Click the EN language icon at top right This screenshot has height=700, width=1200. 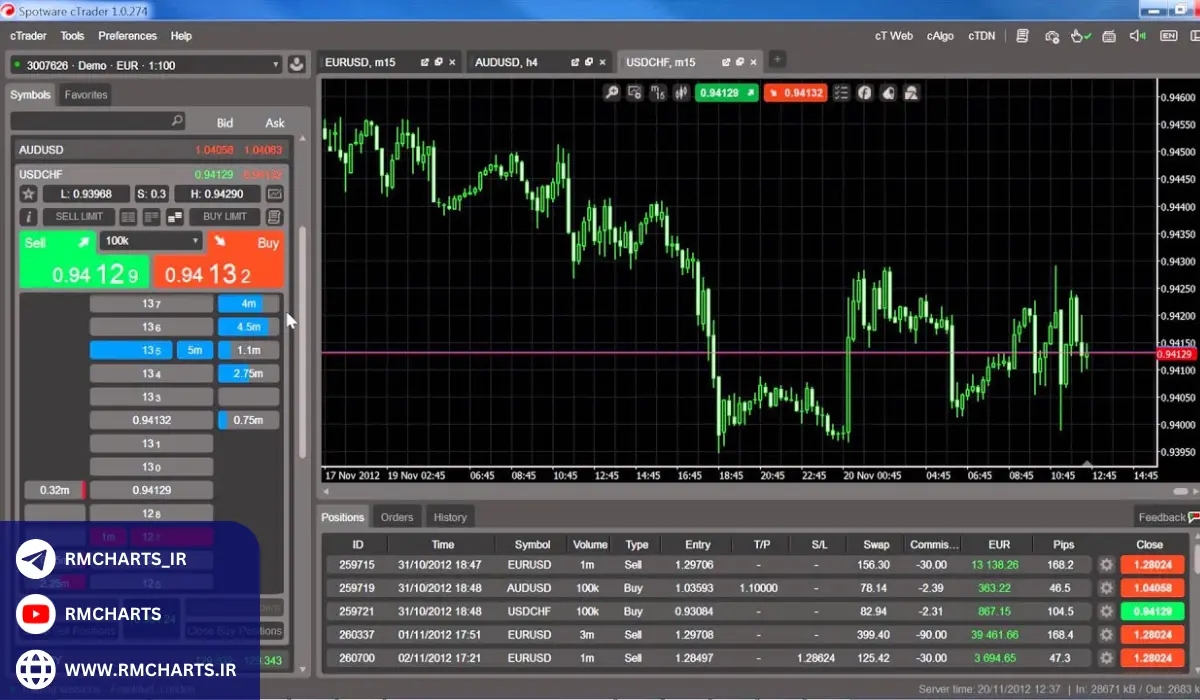click(x=1168, y=36)
